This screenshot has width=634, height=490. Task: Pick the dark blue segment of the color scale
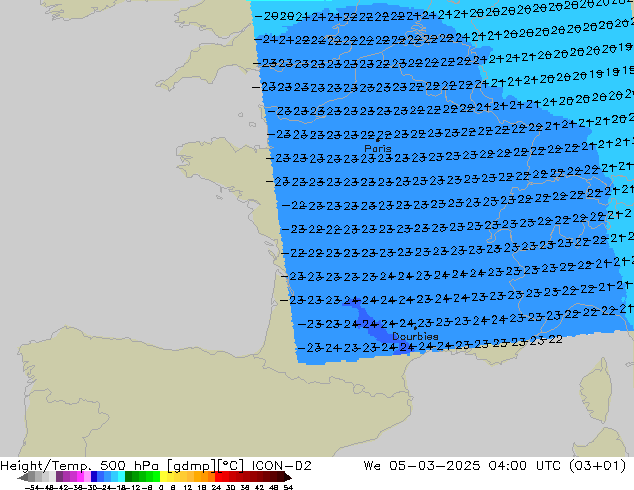click(x=94, y=477)
